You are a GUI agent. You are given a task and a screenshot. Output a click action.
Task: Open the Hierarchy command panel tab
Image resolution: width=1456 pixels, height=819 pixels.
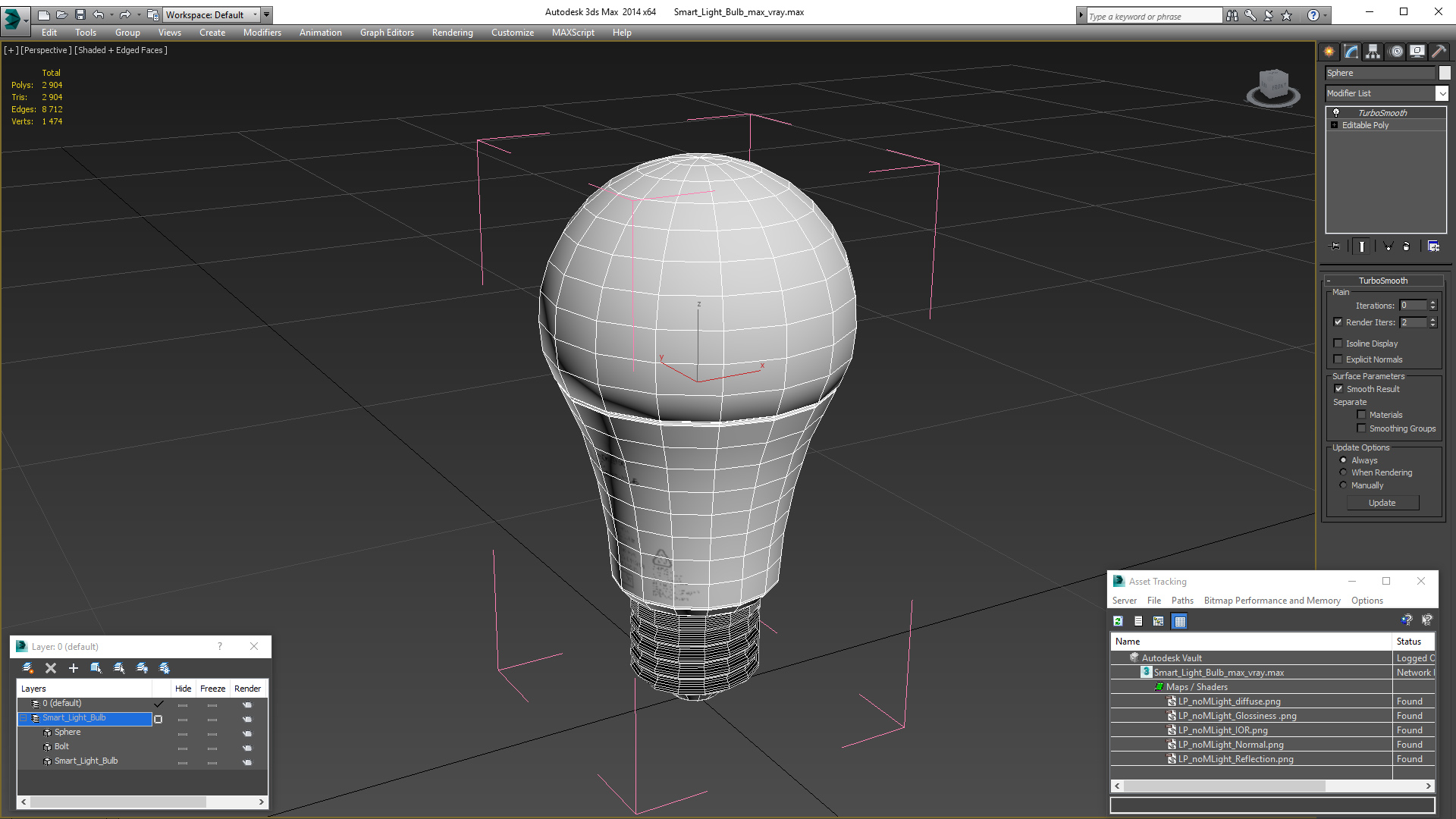coord(1373,52)
